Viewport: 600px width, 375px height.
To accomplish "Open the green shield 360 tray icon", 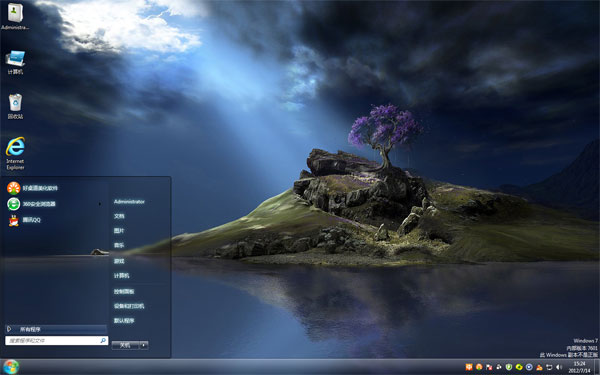I will point(509,367).
